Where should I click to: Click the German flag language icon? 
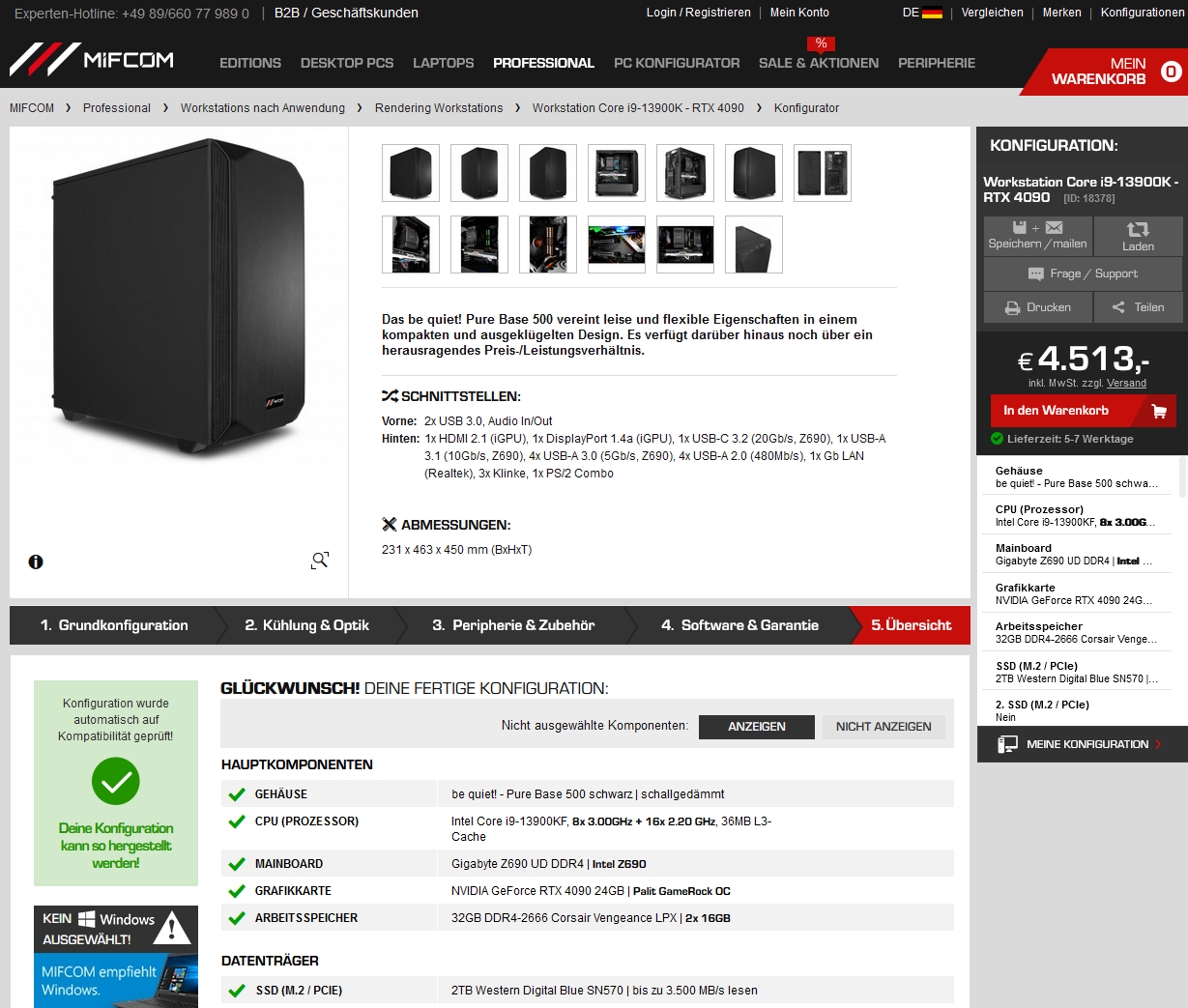932,13
